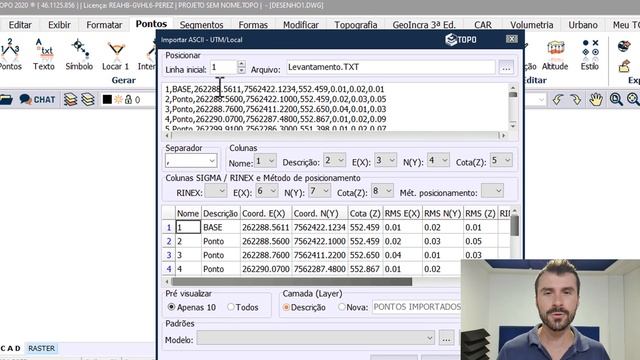Choose Descrição layer radio option
This screenshot has height=360, width=640.
[286, 307]
